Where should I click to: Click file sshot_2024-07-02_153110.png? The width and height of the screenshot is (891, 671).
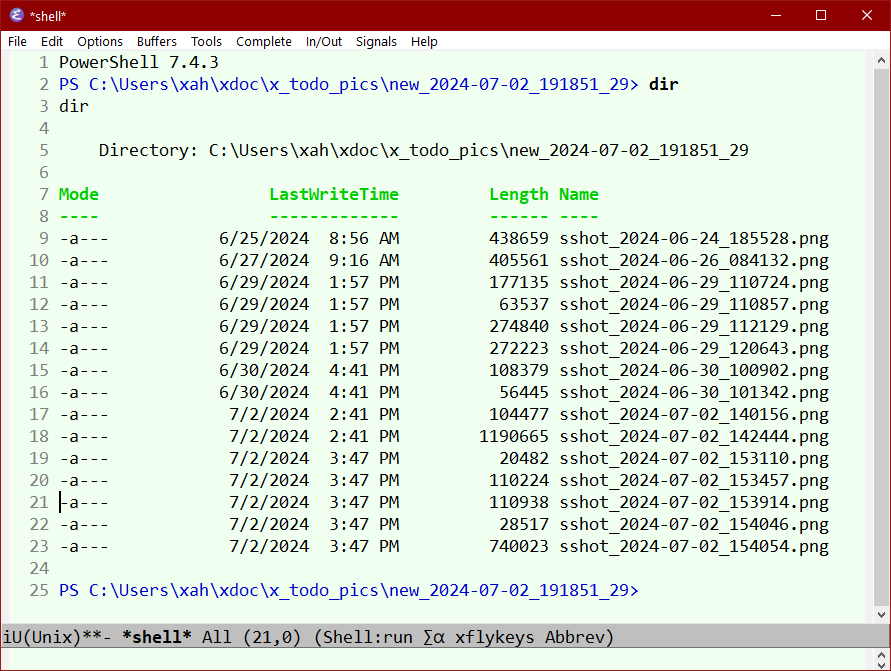coord(694,459)
